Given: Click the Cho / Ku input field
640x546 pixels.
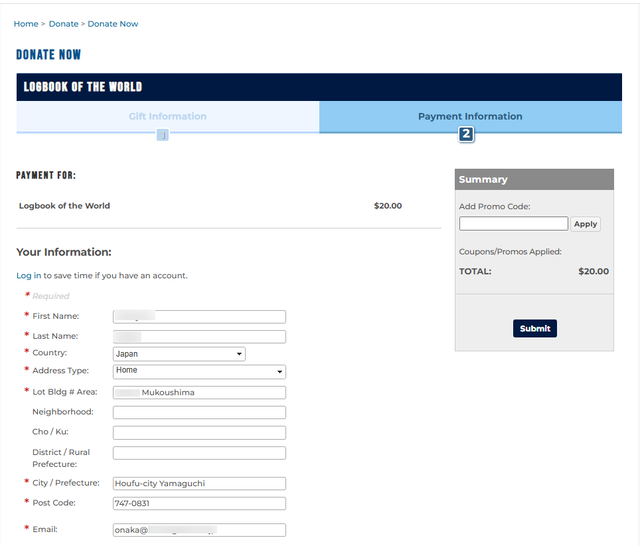Looking at the screenshot, I should pos(199,433).
